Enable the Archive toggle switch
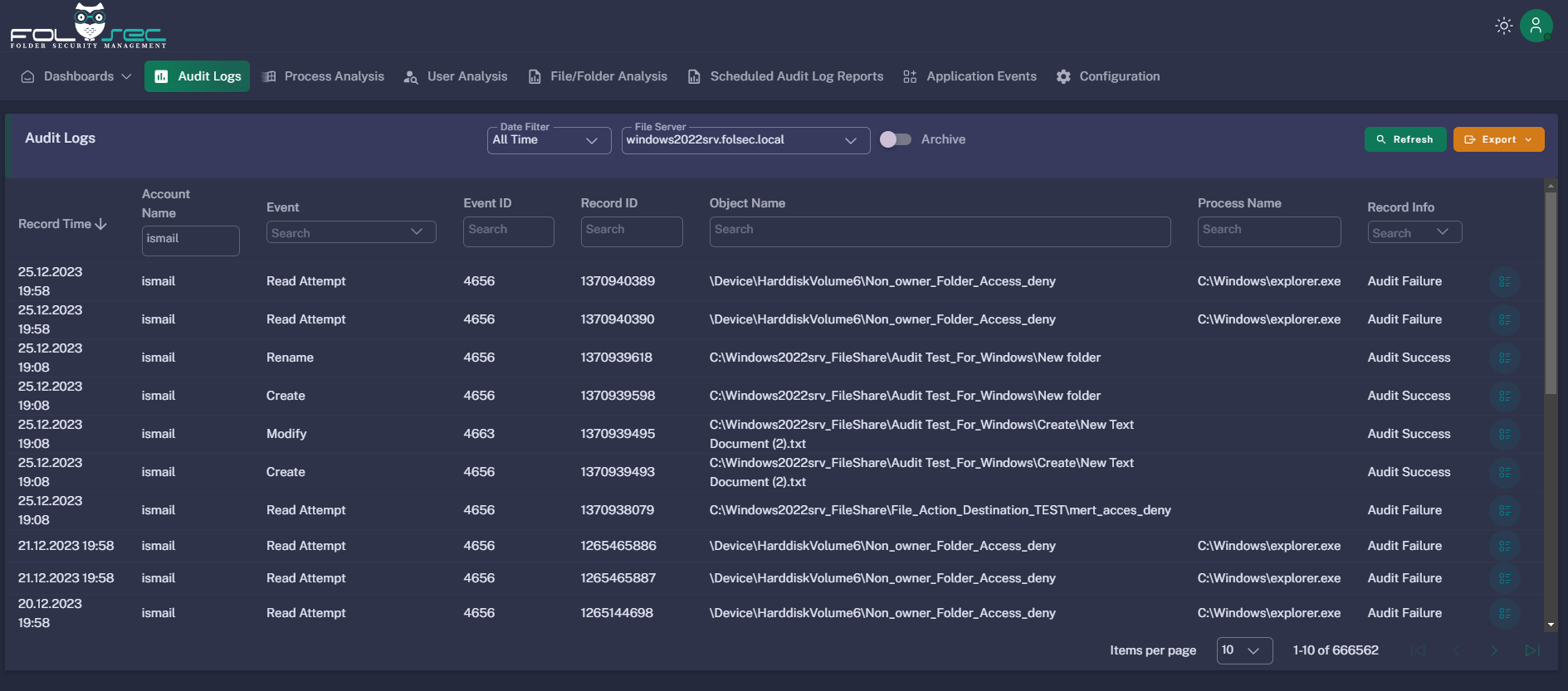 pos(896,139)
